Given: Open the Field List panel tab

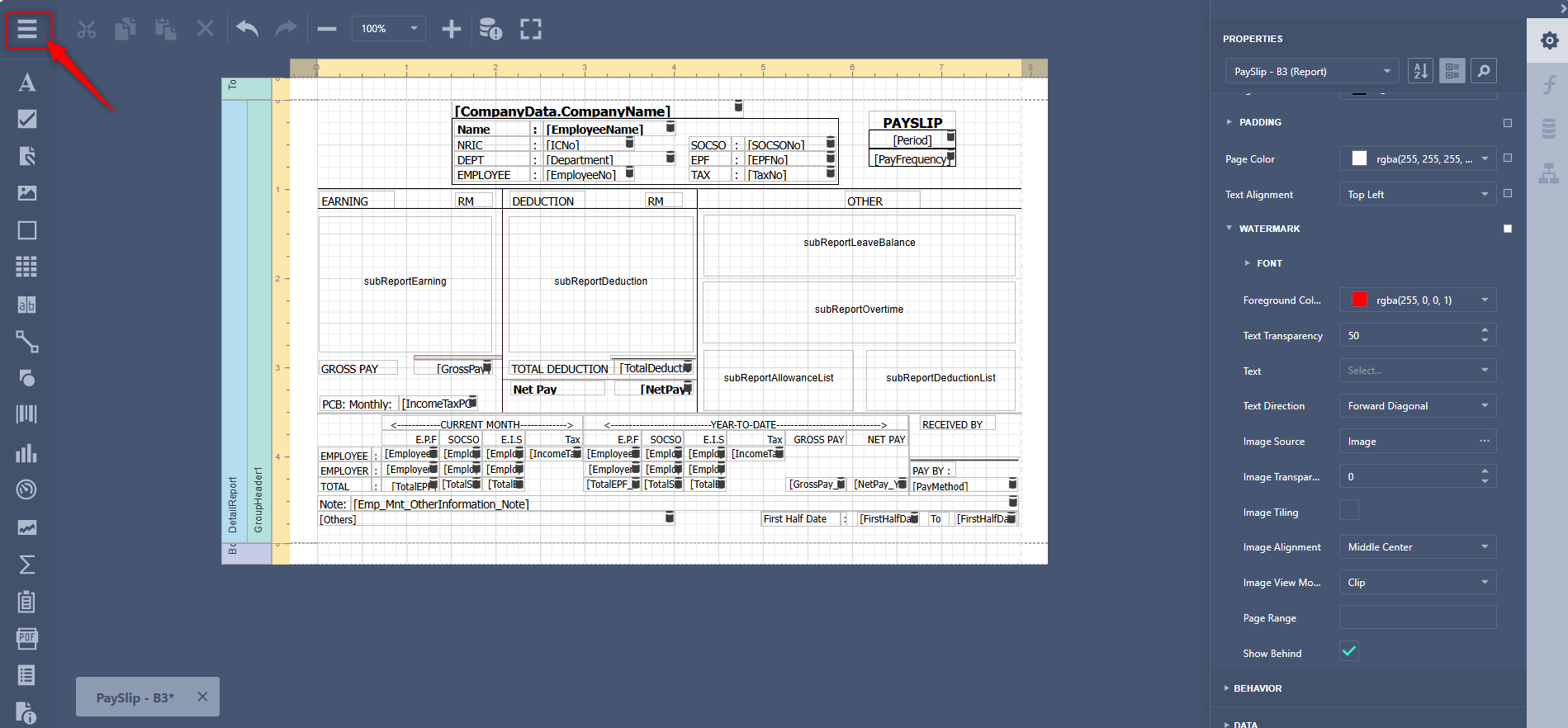Looking at the screenshot, I should pos(1549,129).
